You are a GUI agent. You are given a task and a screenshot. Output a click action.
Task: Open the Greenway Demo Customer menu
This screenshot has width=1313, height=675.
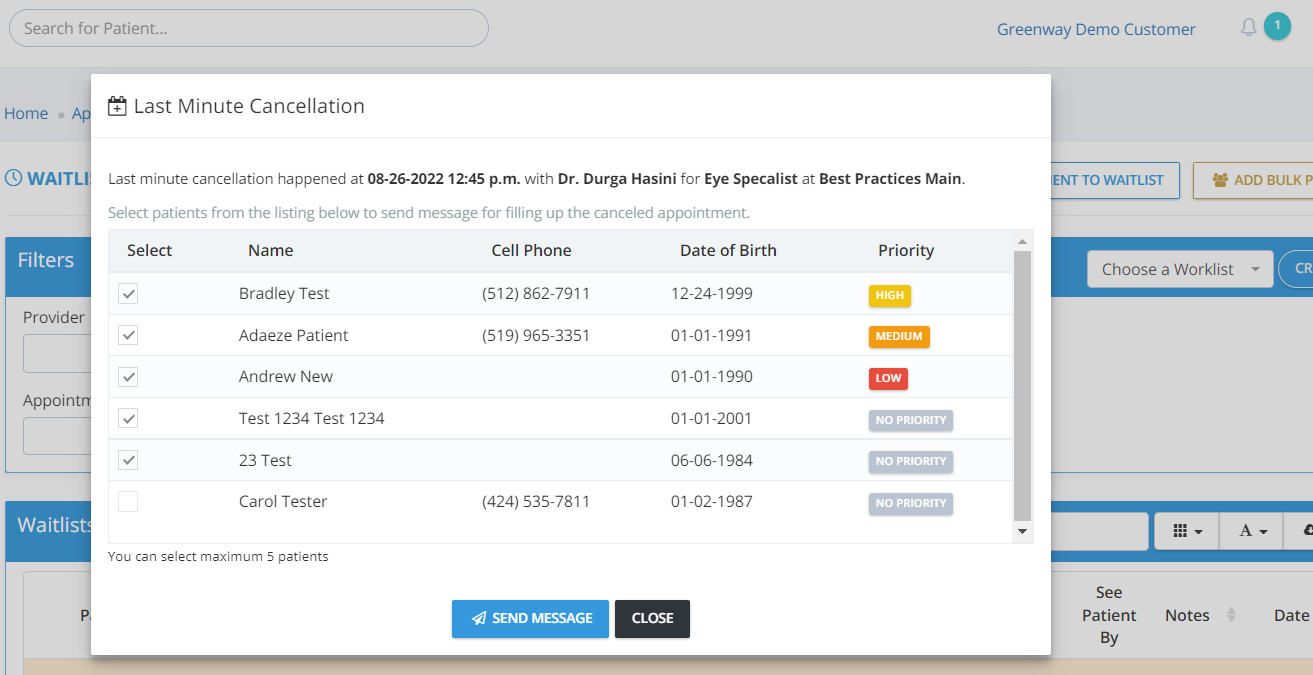pos(1095,29)
